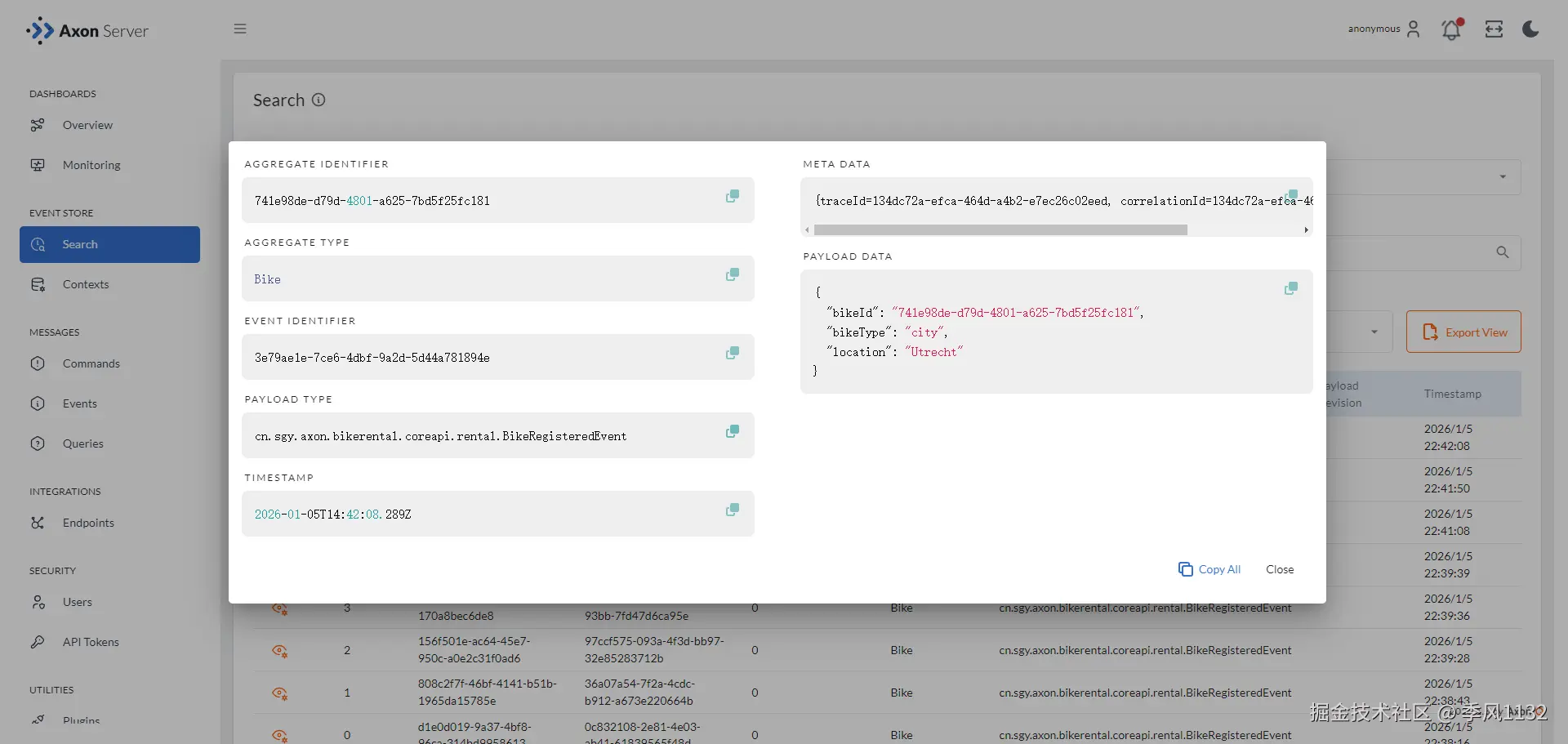Viewport: 1568px width, 744px height.
Task: Click the Copy All button
Action: [1209, 569]
